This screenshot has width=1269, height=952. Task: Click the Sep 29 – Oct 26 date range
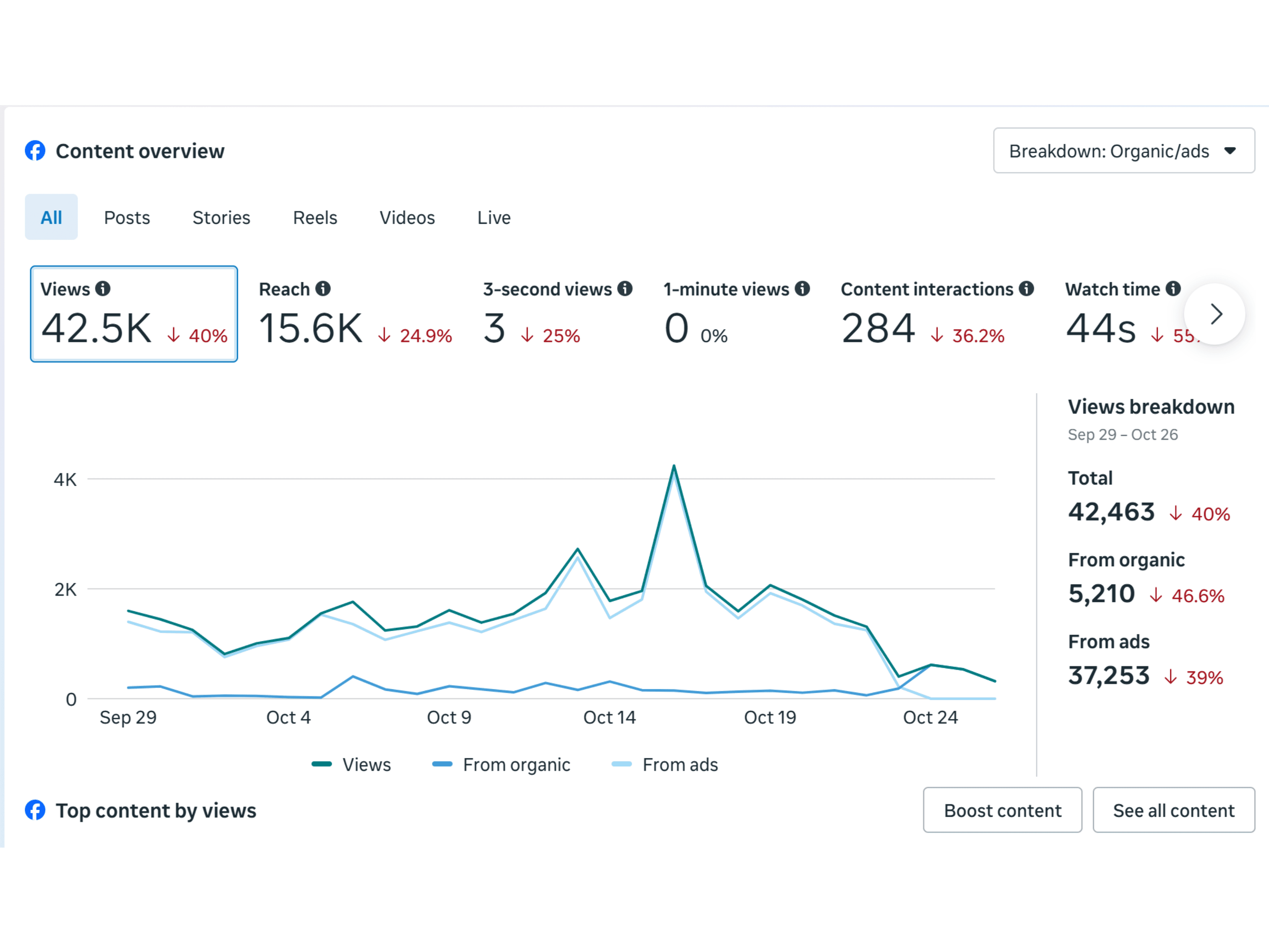coord(1123,435)
